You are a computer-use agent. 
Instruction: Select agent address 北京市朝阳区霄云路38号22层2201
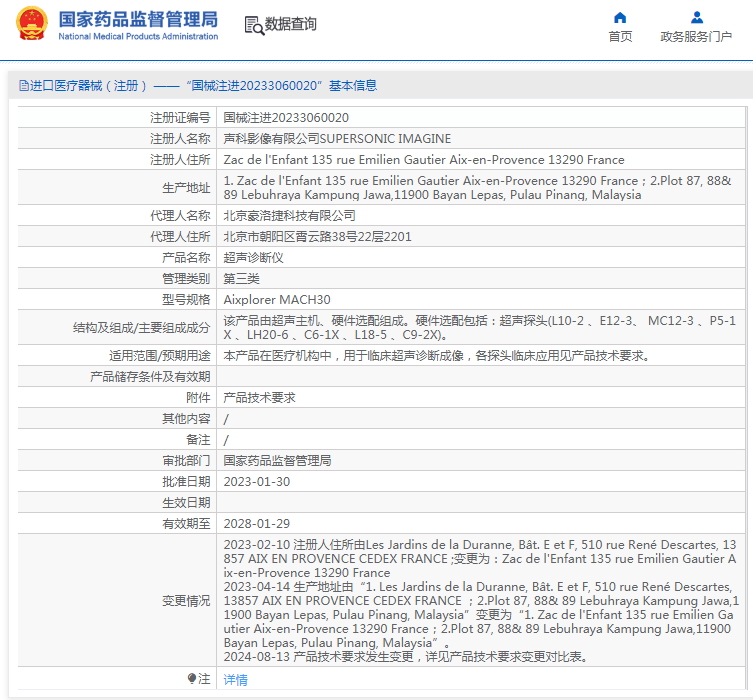point(317,237)
